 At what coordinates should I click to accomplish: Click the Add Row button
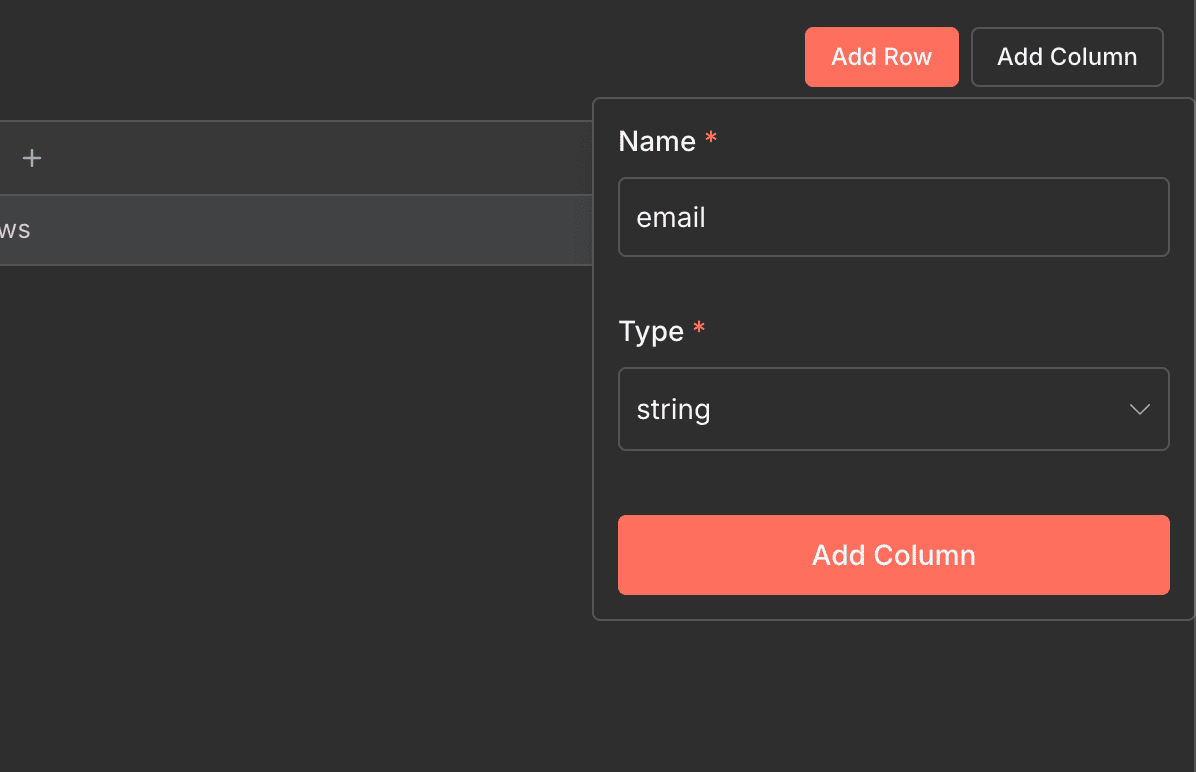pyautogui.click(x=881, y=56)
